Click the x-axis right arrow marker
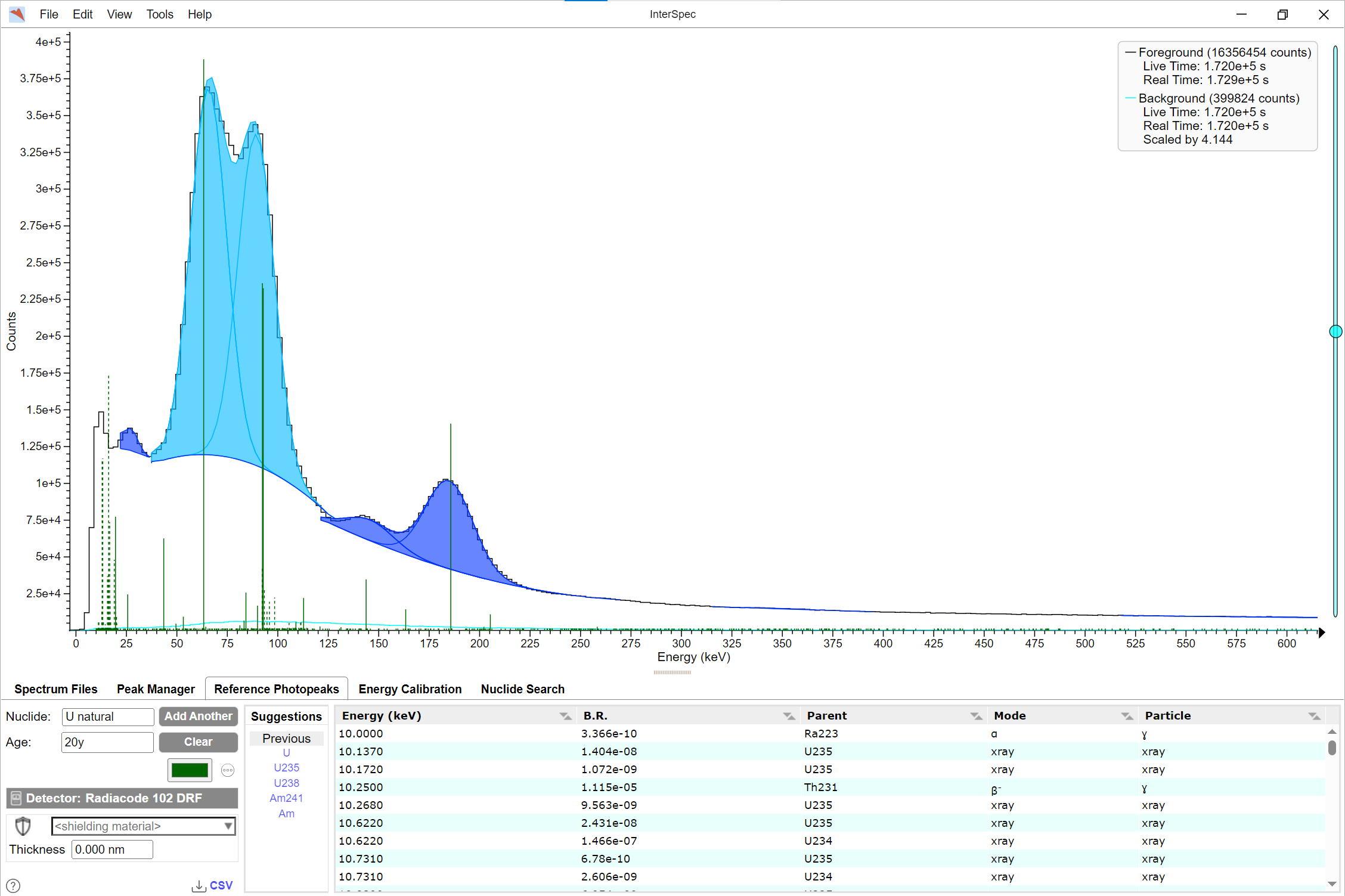This screenshot has width=1345, height=896. [1321, 633]
